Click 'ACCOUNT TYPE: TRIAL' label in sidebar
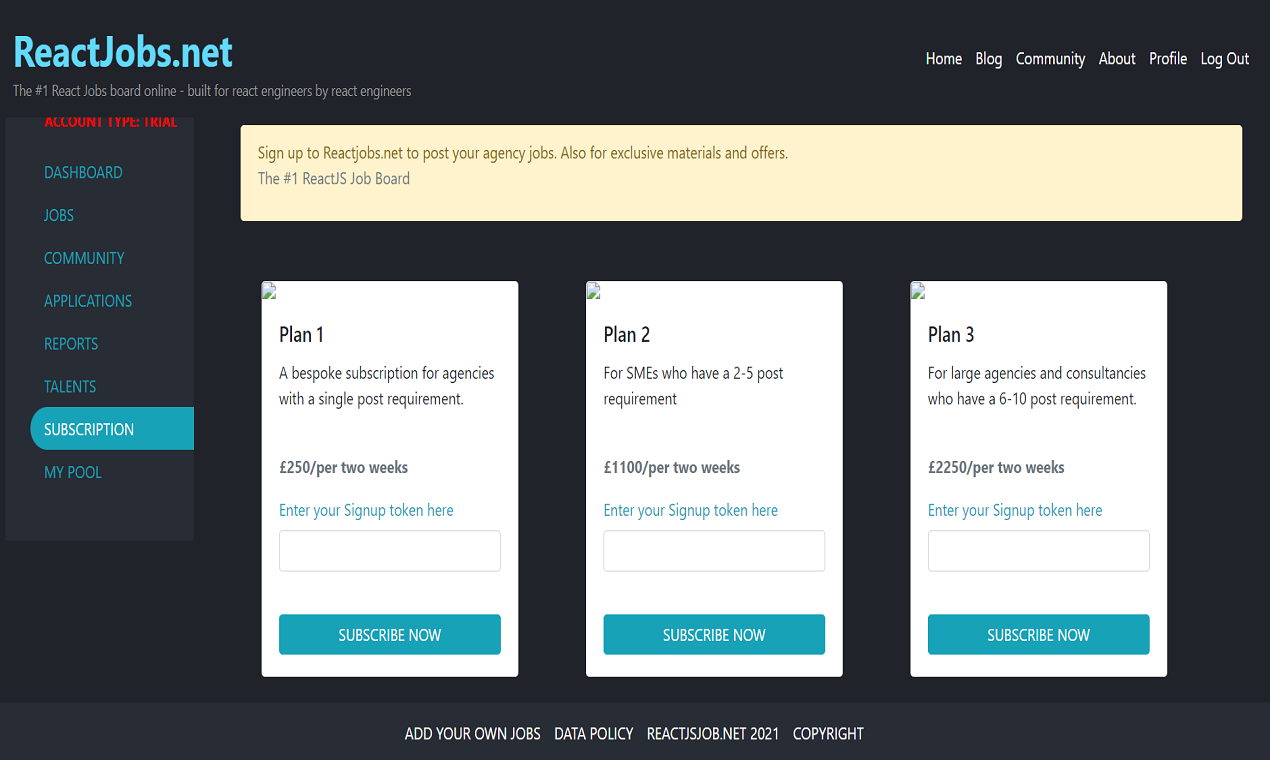 tap(111, 123)
